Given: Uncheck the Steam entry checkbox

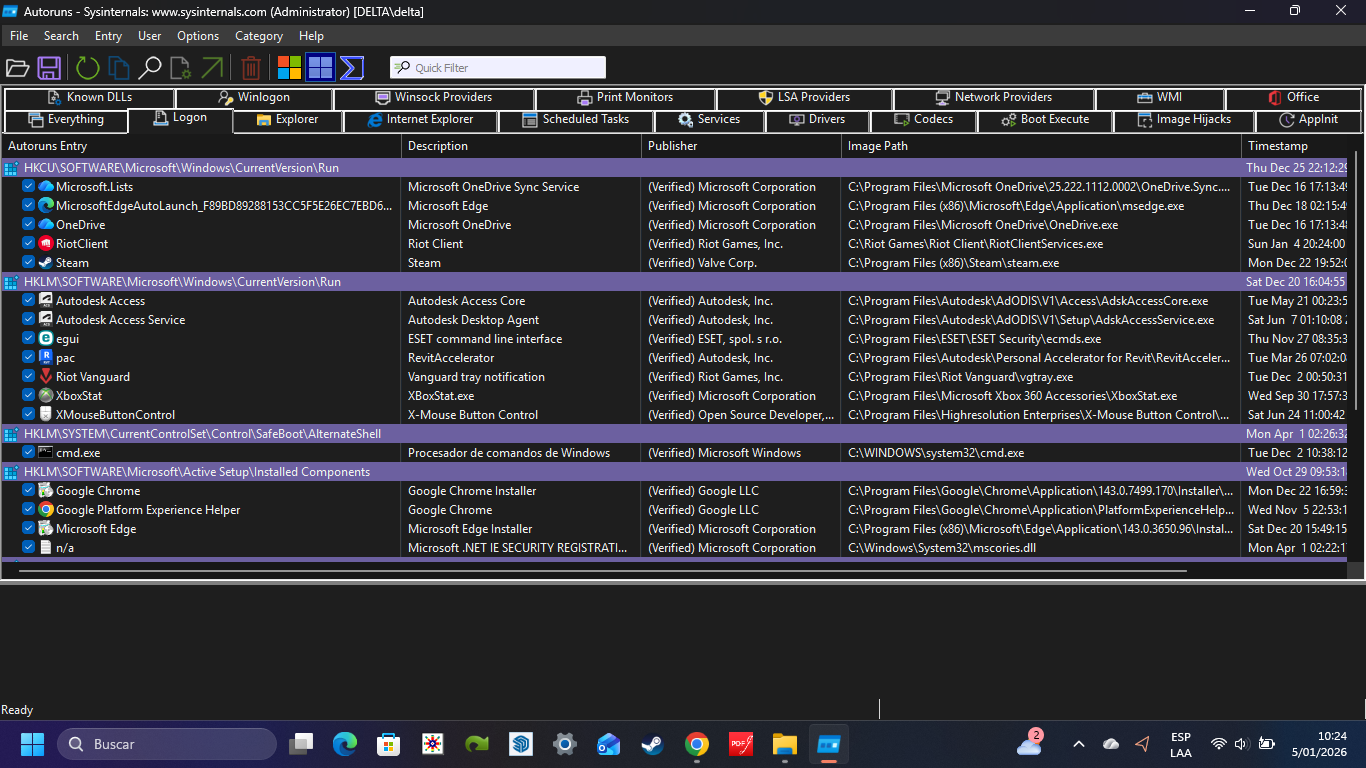Looking at the screenshot, I should [29, 263].
